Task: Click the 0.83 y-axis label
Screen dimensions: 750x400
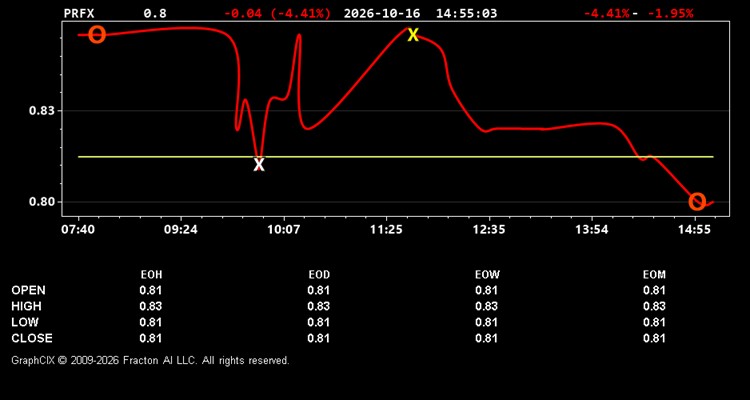Action: [42, 111]
